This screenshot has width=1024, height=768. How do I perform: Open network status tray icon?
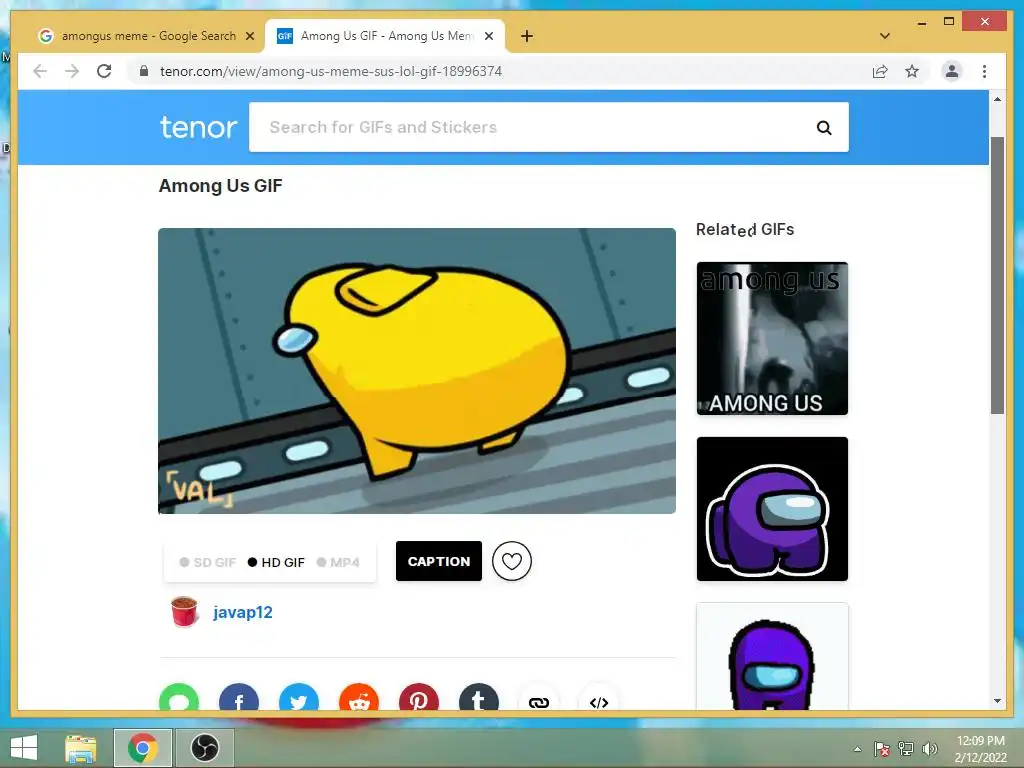[906, 749]
